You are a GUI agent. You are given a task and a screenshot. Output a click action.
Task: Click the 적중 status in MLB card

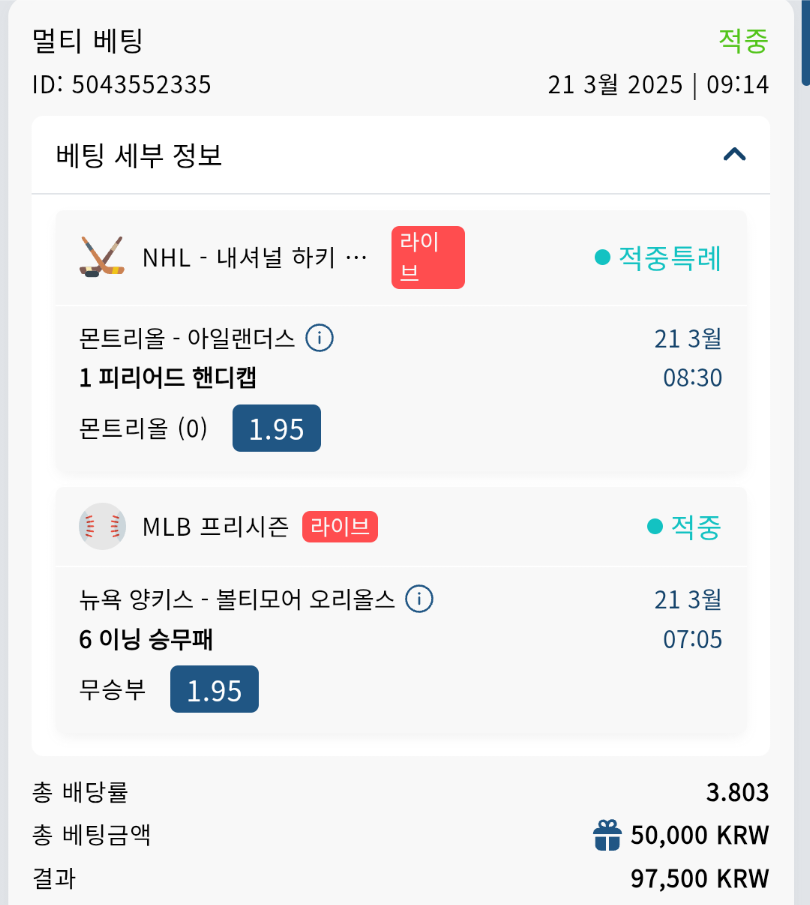tap(695, 526)
